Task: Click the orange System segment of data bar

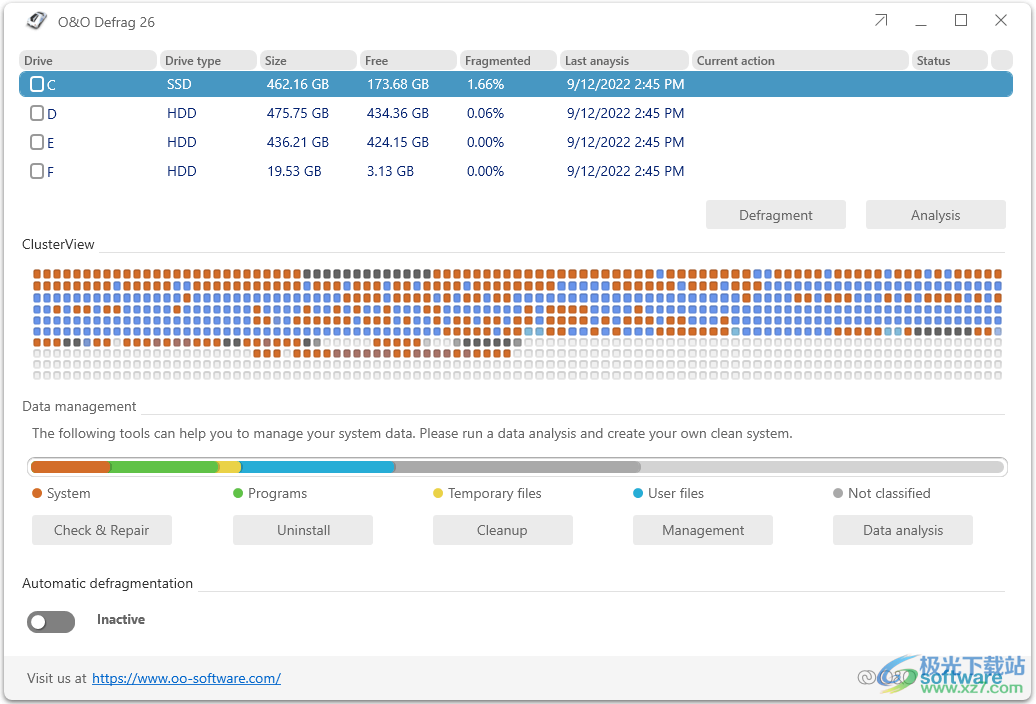Action: pos(71,467)
